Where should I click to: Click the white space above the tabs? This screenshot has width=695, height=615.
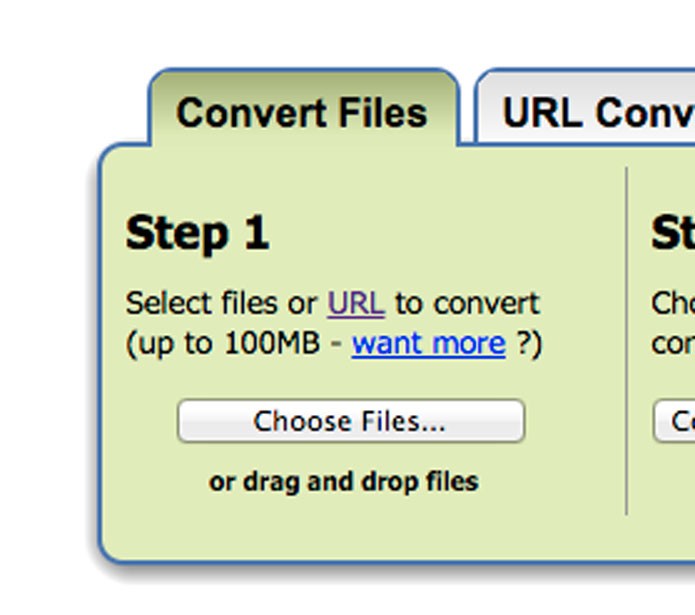pos(348,31)
